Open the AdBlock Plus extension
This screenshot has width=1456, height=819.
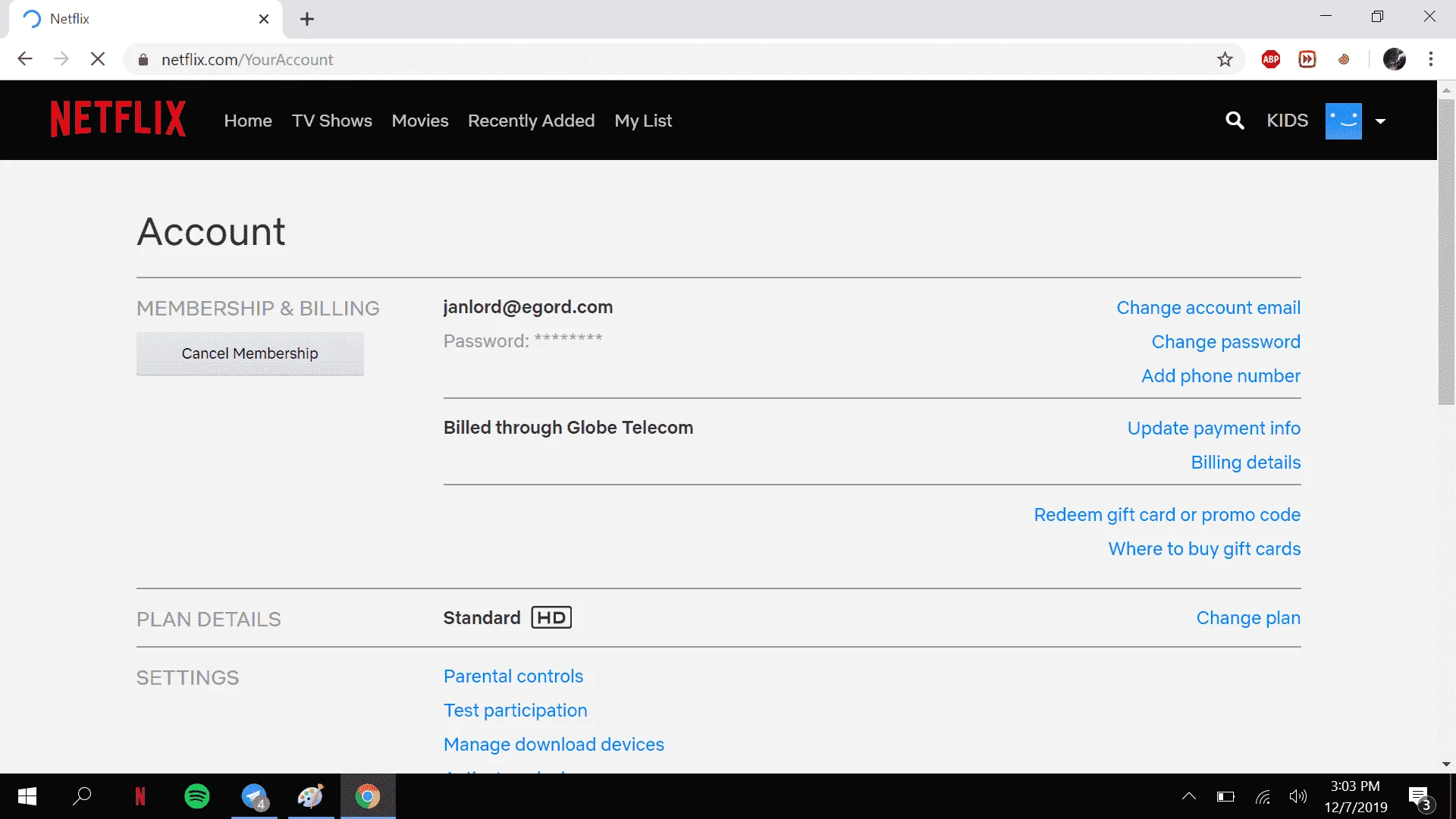click(x=1271, y=59)
